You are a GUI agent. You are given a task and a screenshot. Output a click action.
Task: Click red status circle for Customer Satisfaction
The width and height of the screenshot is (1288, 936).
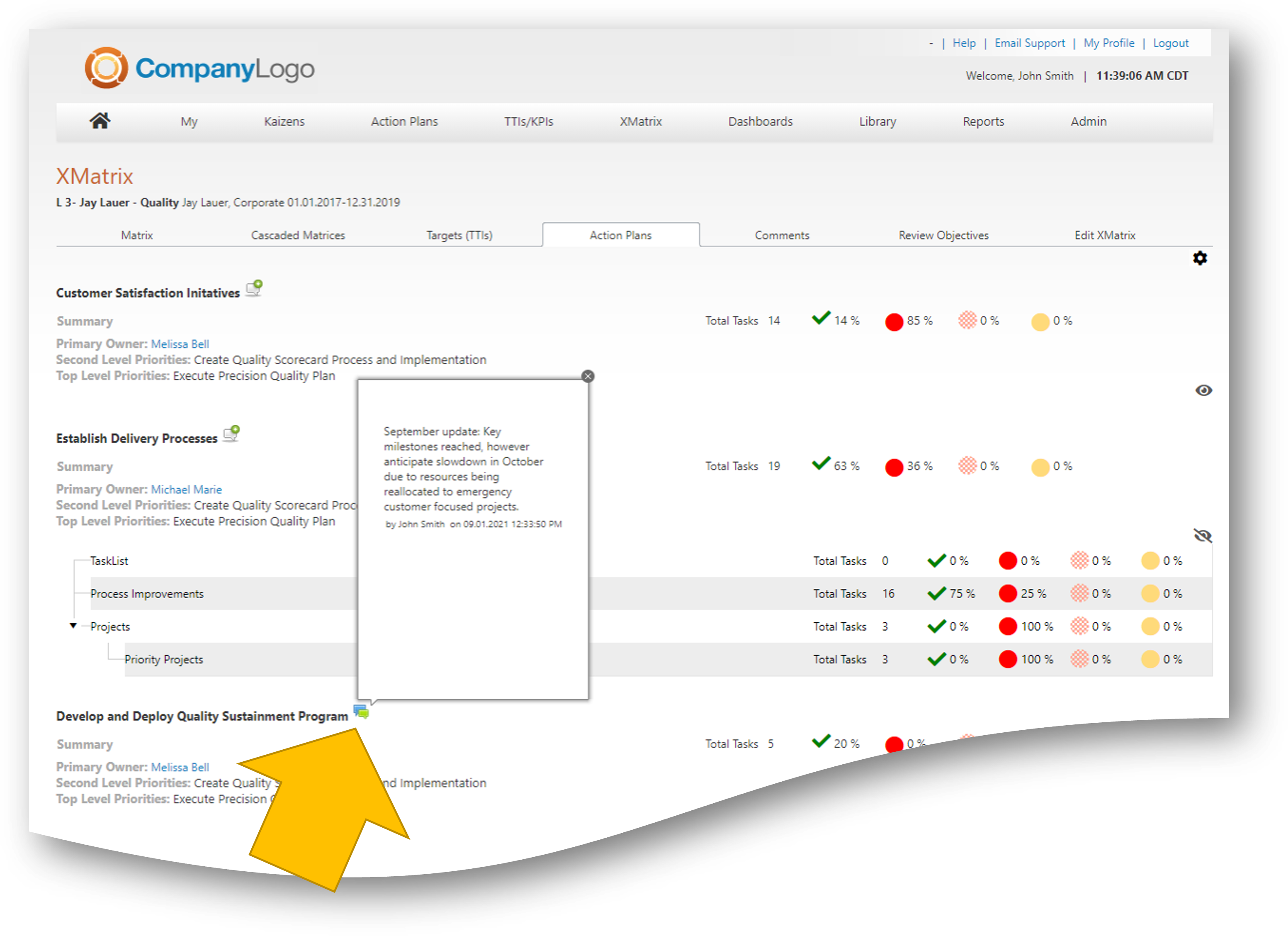894,322
